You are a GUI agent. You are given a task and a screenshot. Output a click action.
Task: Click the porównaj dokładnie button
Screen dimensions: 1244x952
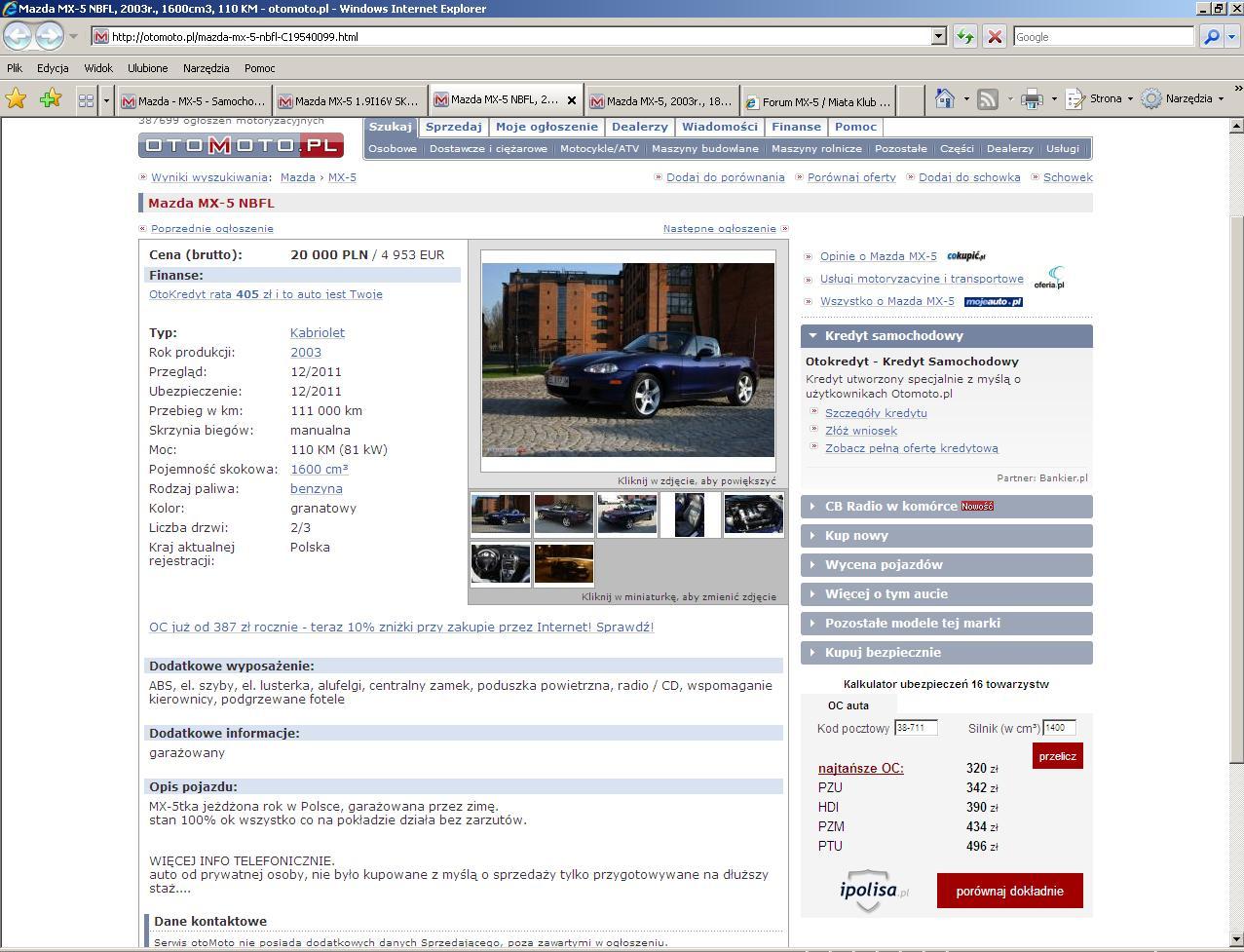pos(1010,891)
